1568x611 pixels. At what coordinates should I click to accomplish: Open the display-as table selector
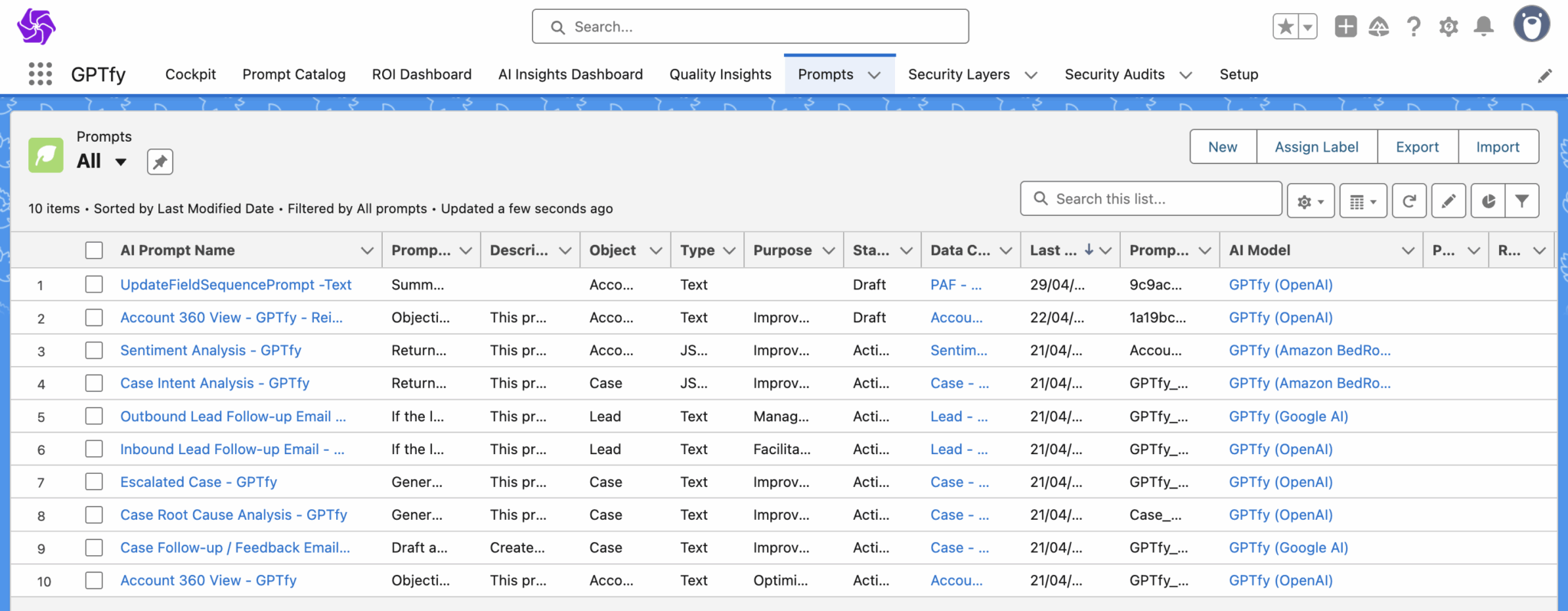(x=1363, y=201)
